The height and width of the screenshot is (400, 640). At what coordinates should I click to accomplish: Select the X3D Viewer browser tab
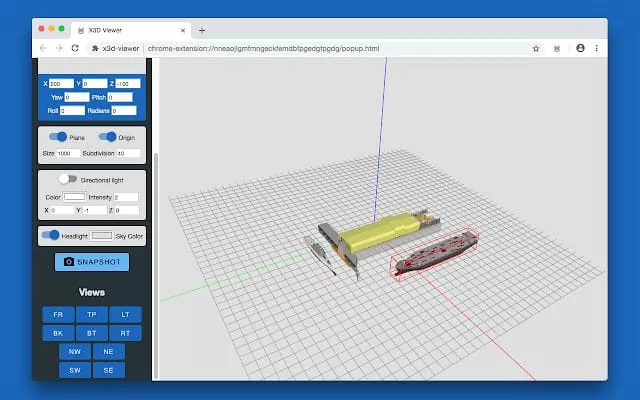[130, 30]
